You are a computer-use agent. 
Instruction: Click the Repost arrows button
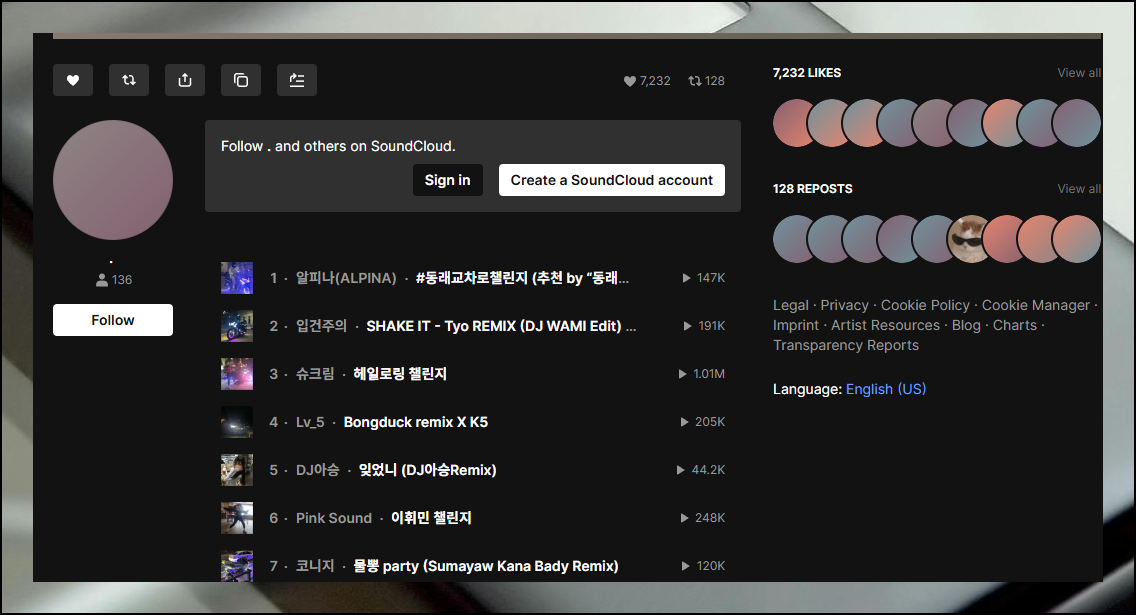129,80
